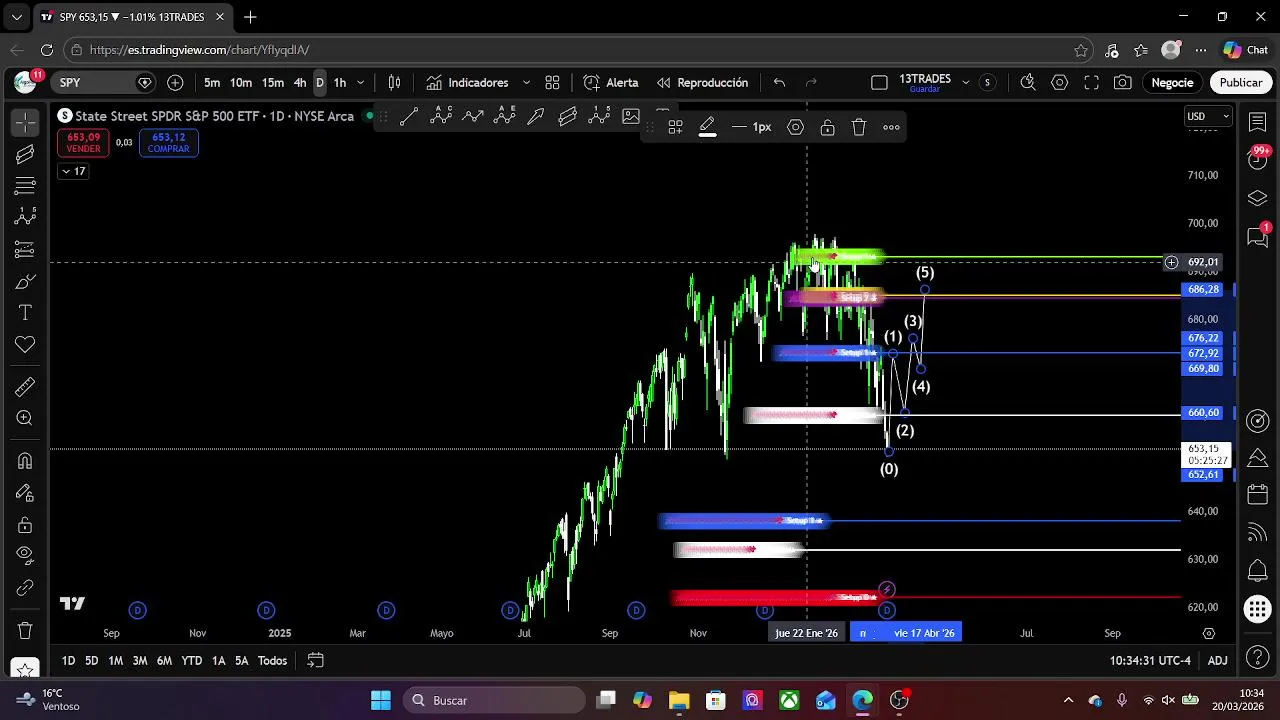Click the Publicar button

(1241, 83)
